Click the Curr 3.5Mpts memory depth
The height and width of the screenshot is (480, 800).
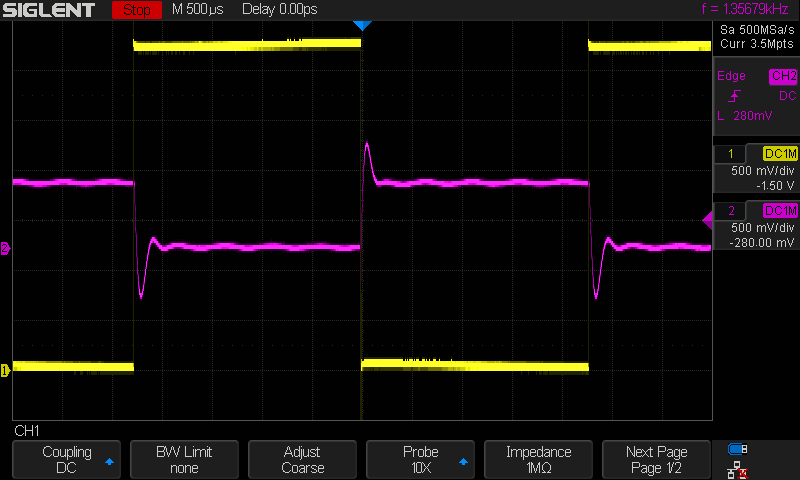757,44
